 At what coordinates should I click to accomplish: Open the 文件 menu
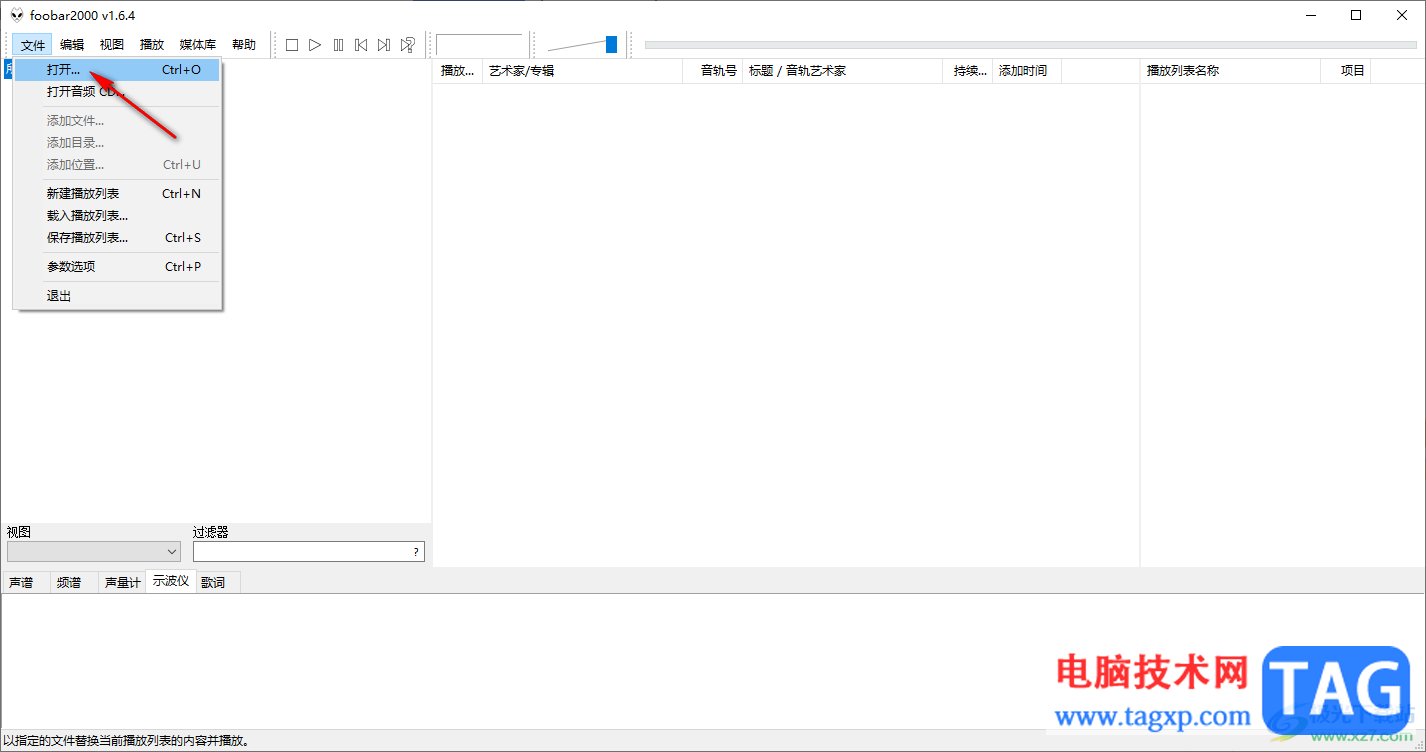click(33, 45)
